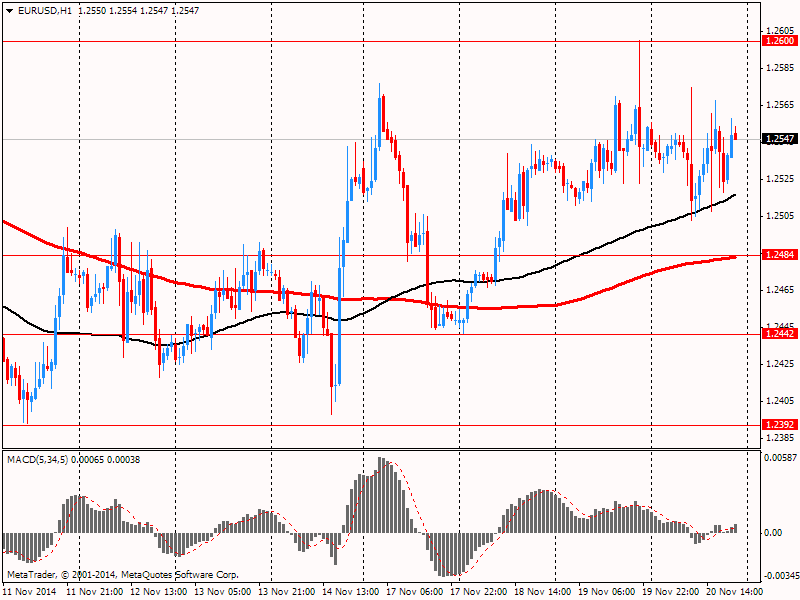Click the 1.2484 red price level label
800x600 pixels.
(x=780, y=254)
